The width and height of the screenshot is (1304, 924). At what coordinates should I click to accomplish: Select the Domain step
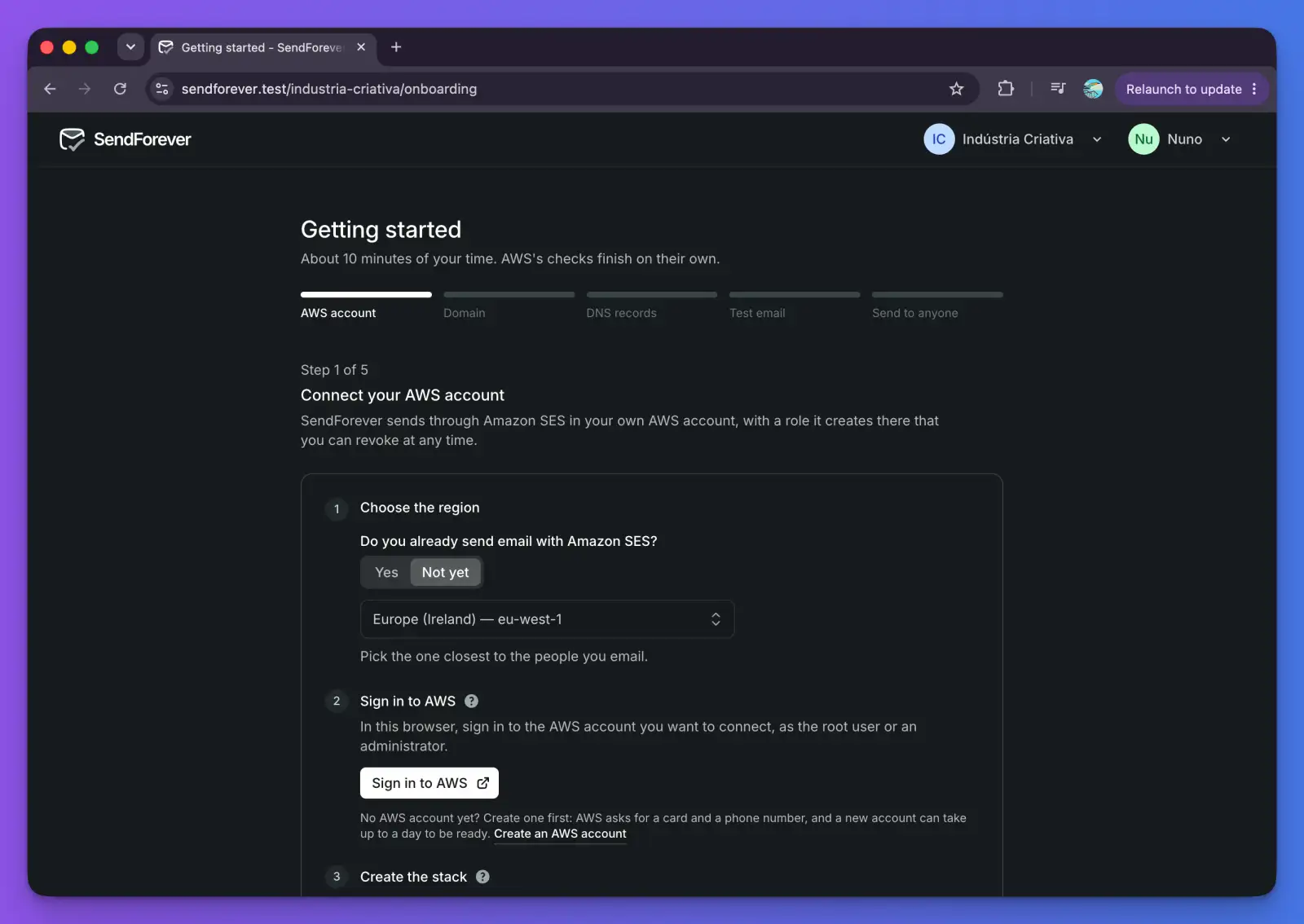(465, 313)
